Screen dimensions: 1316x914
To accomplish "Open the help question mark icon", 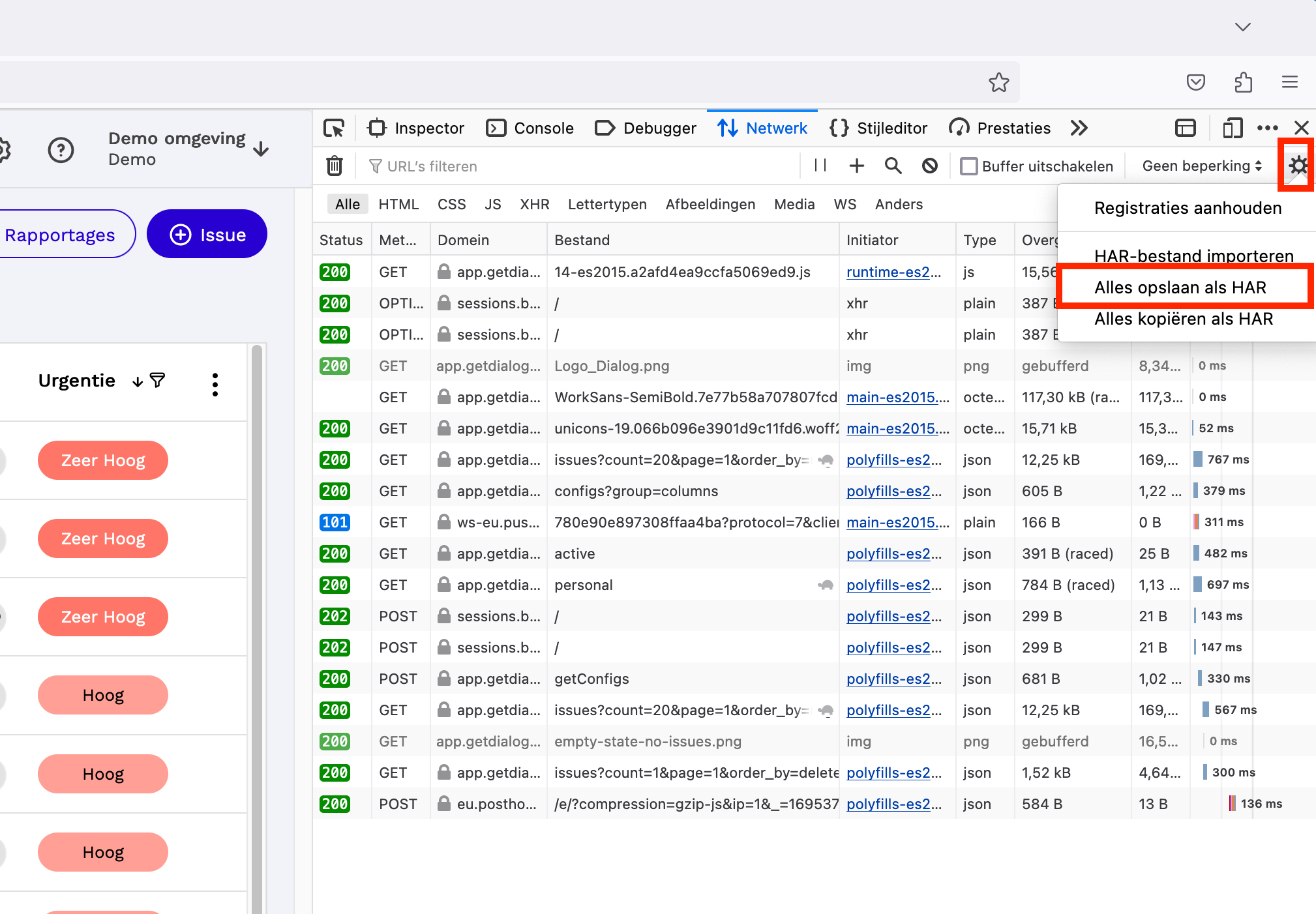I will (x=61, y=150).
